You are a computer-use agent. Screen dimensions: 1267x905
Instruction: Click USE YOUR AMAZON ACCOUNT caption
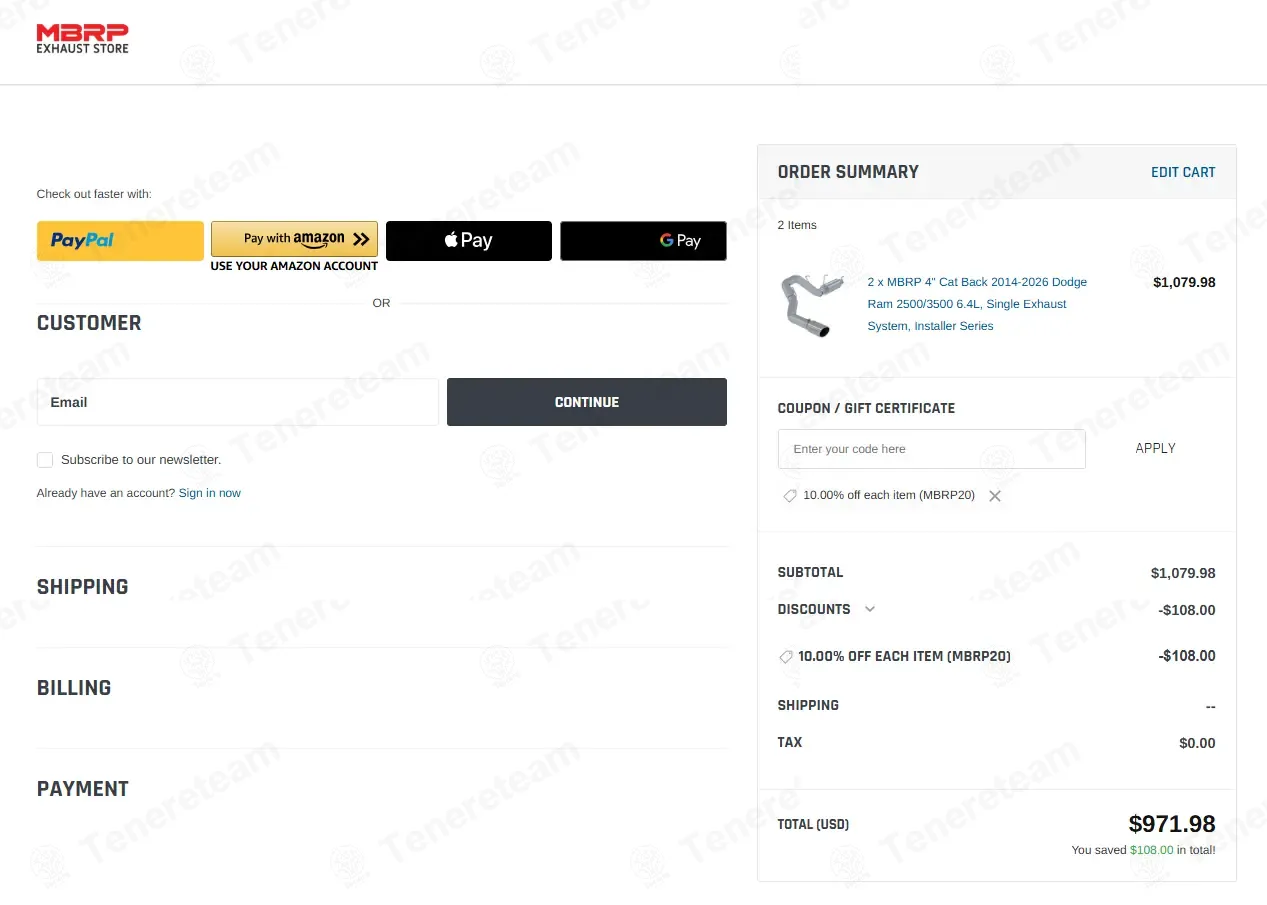294,266
